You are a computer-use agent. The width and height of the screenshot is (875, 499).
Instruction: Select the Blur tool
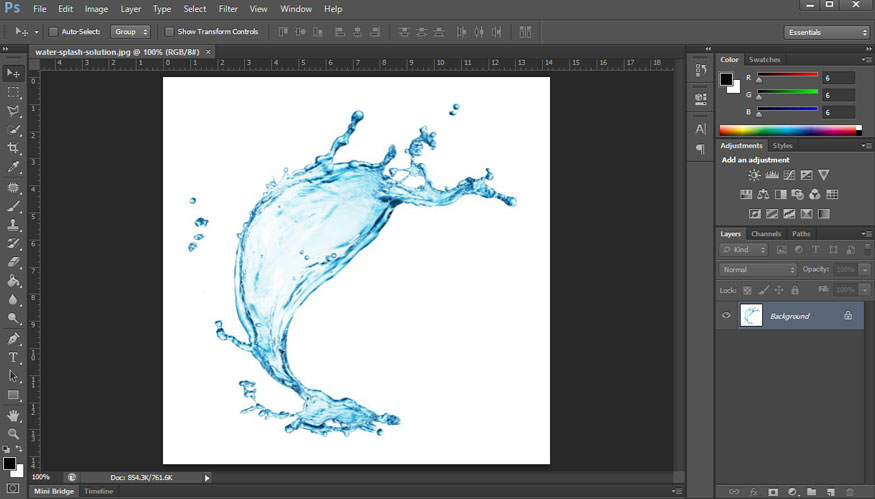13,300
